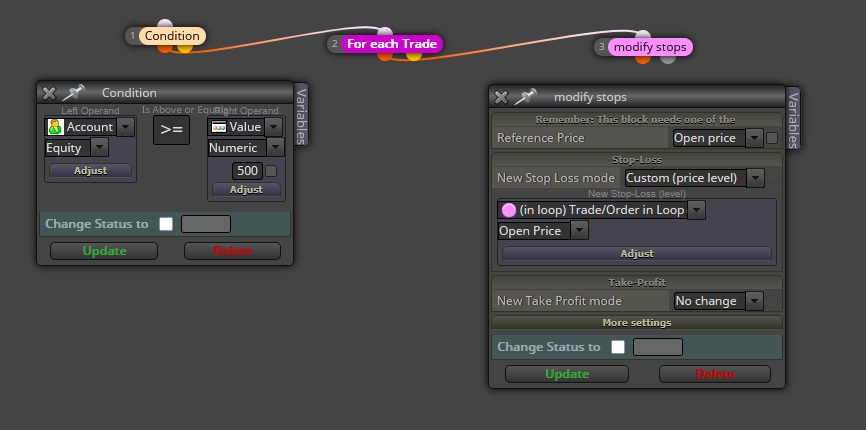
Task: Click the Change Status color box in Condition
Action: pyautogui.click(x=206, y=224)
